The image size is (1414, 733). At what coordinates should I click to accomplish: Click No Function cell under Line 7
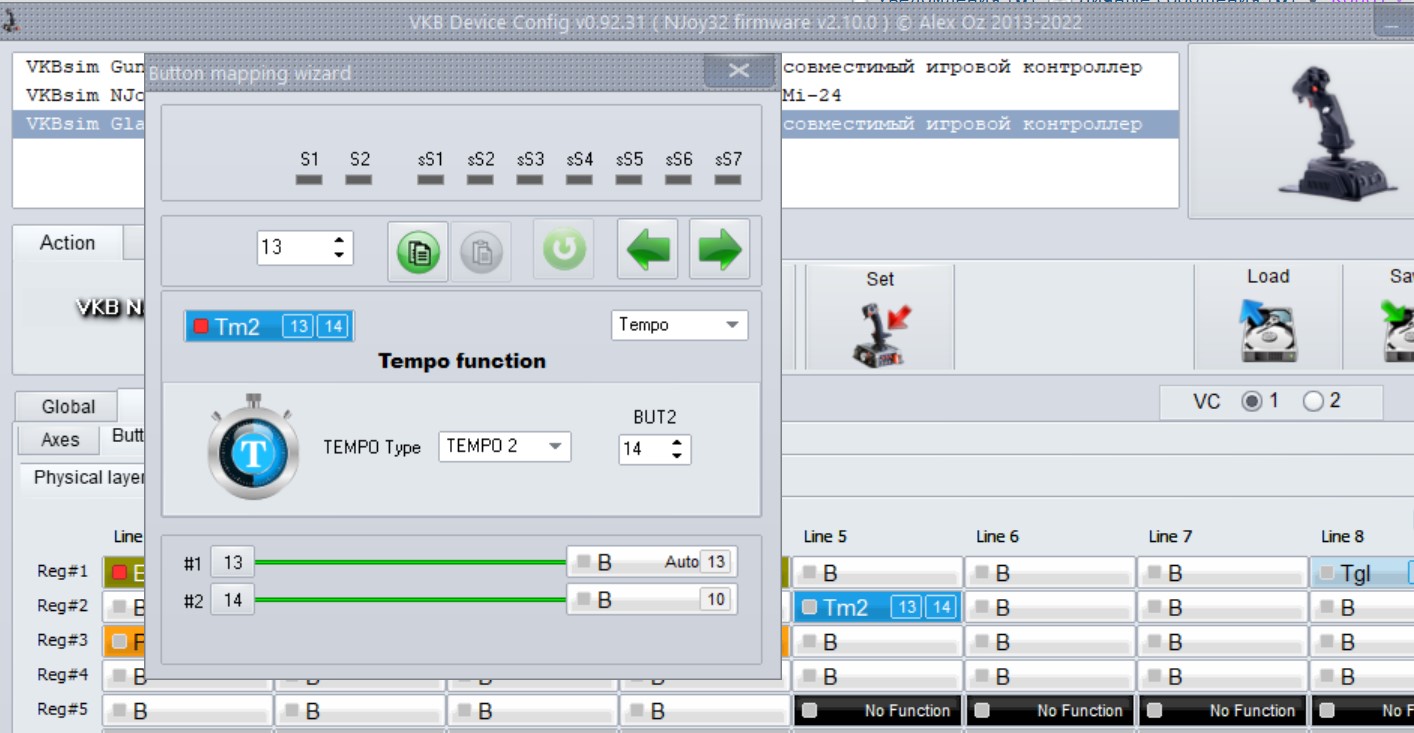pyautogui.click(x=1222, y=710)
